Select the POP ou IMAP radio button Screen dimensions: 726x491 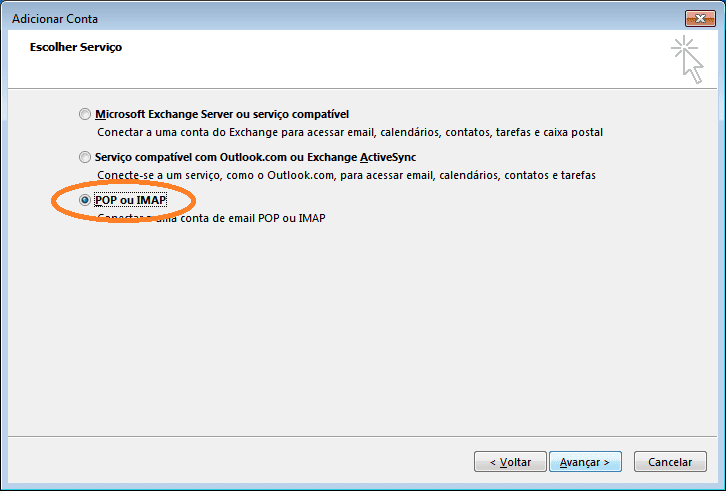click(85, 201)
